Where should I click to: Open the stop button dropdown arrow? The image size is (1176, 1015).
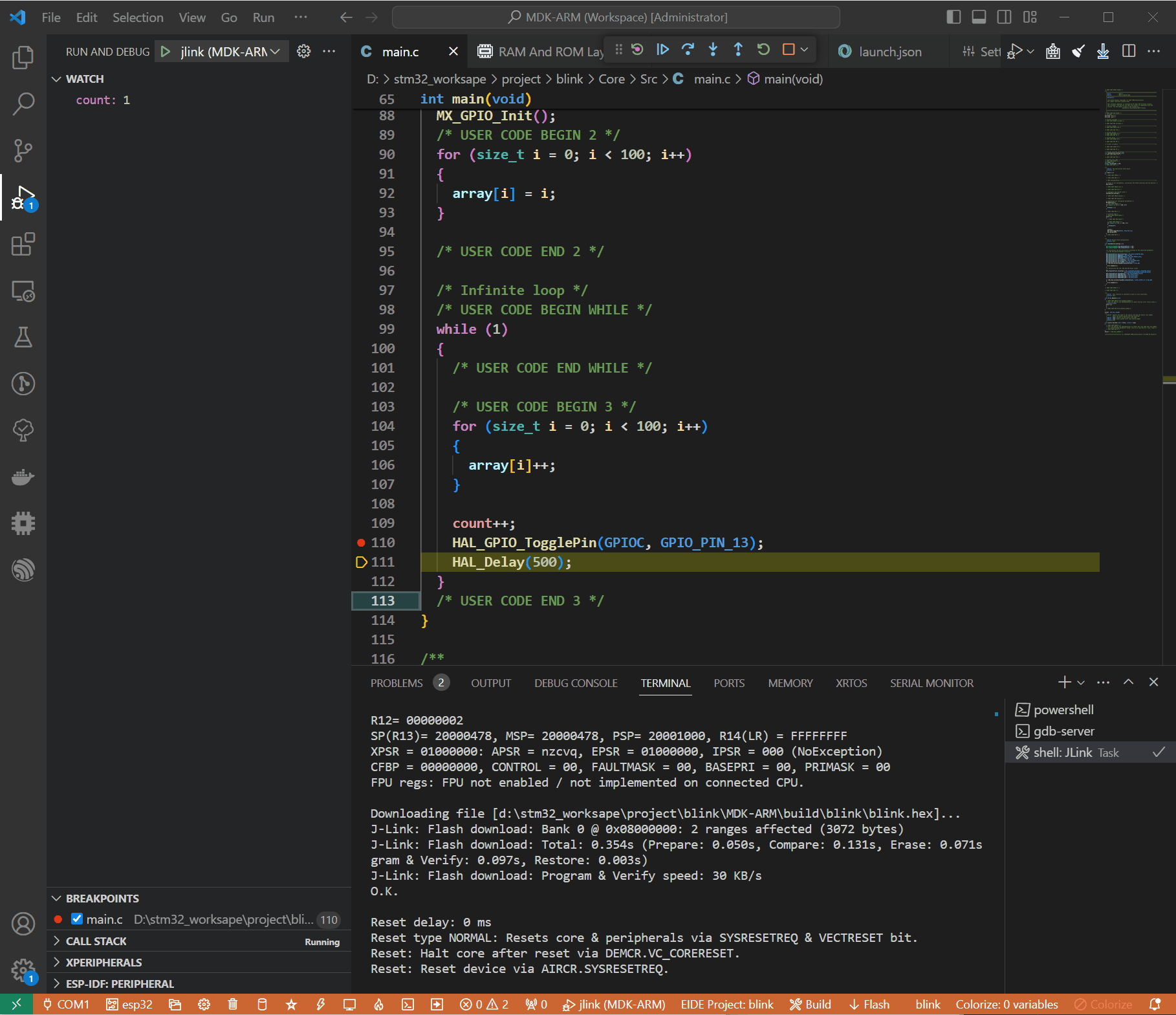point(804,50)
